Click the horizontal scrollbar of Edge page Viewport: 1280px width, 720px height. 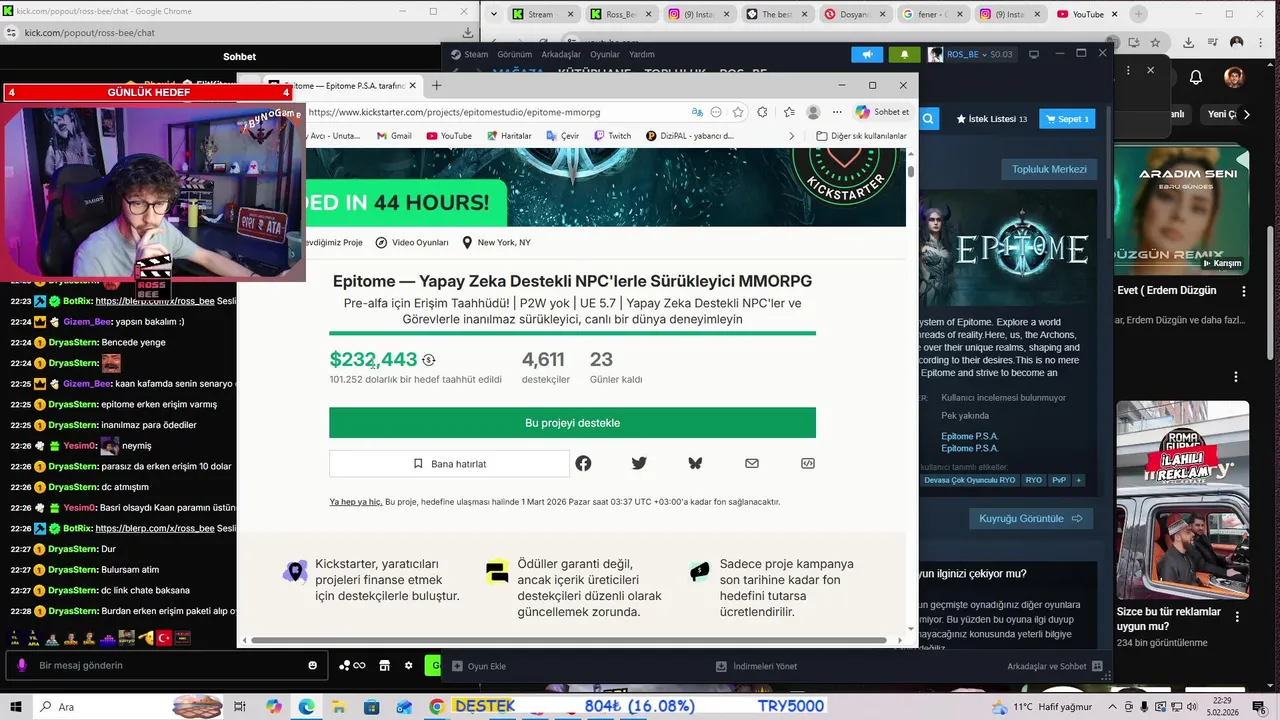point(568,640)
